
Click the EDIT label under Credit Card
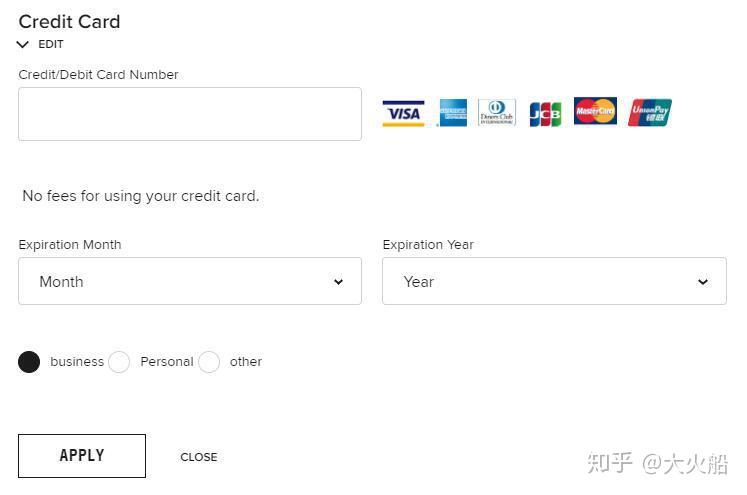point(50,44)
